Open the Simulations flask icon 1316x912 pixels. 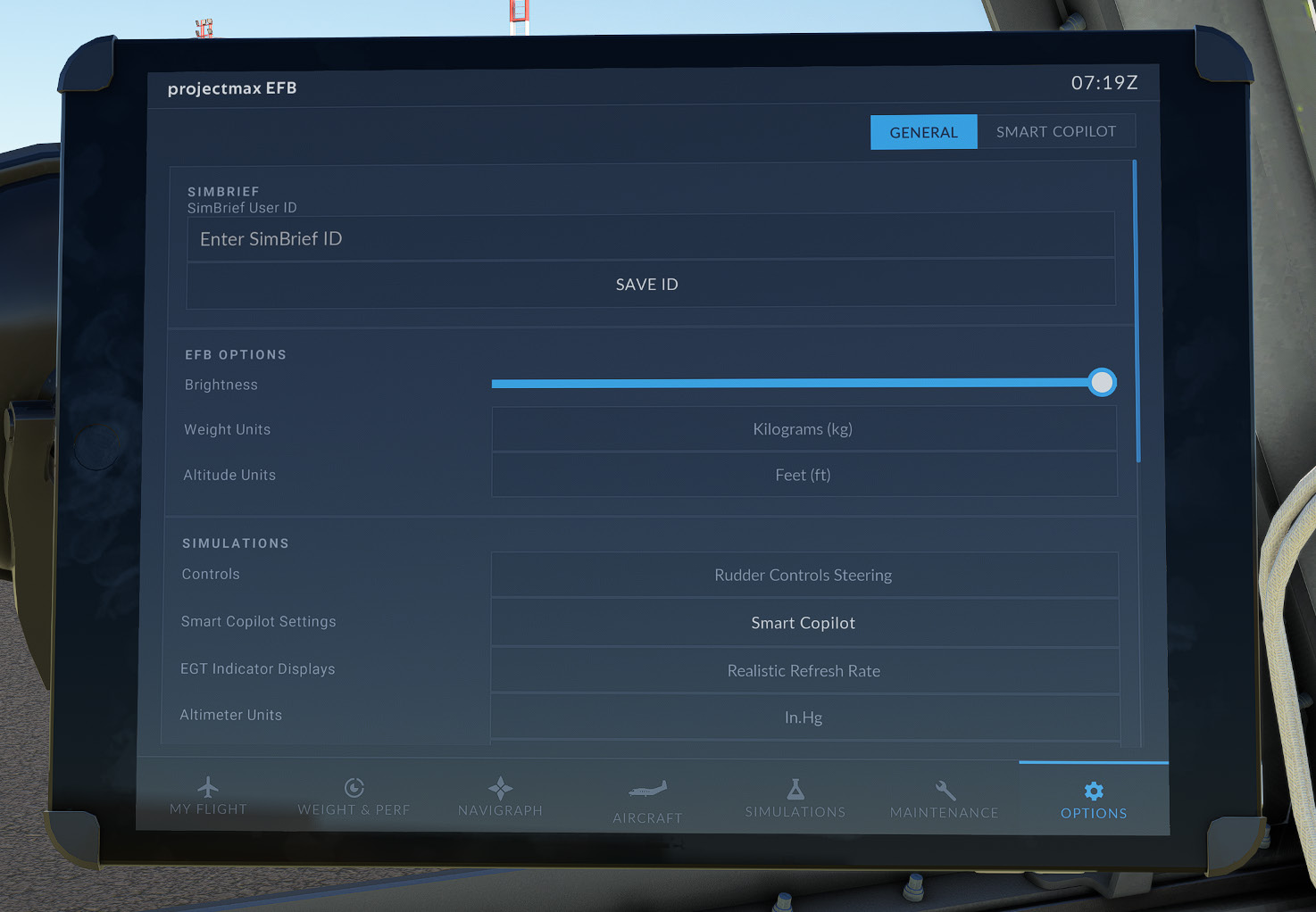tap(795, 789)
